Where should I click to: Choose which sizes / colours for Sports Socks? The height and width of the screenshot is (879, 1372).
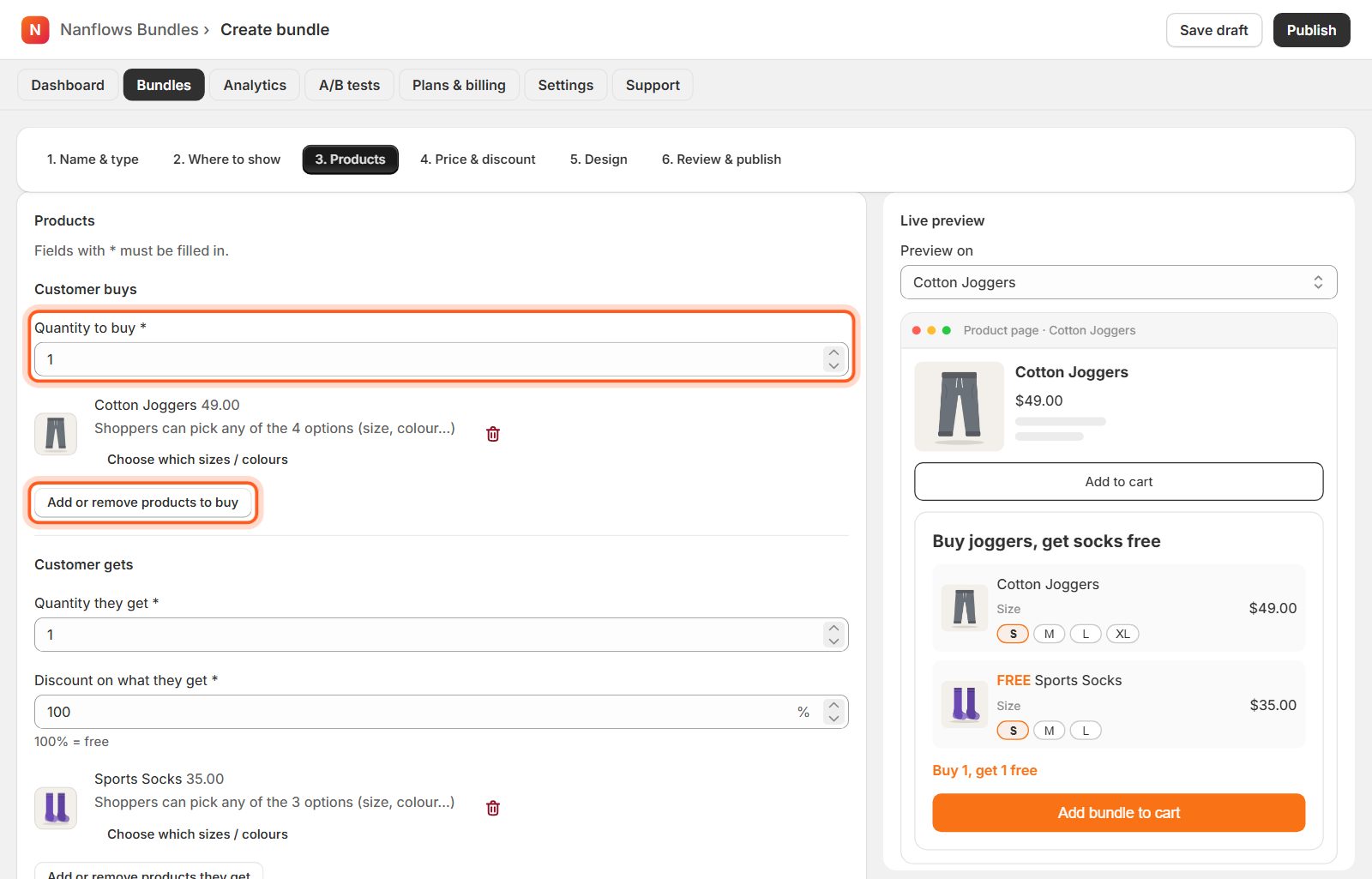click(197, 834)
